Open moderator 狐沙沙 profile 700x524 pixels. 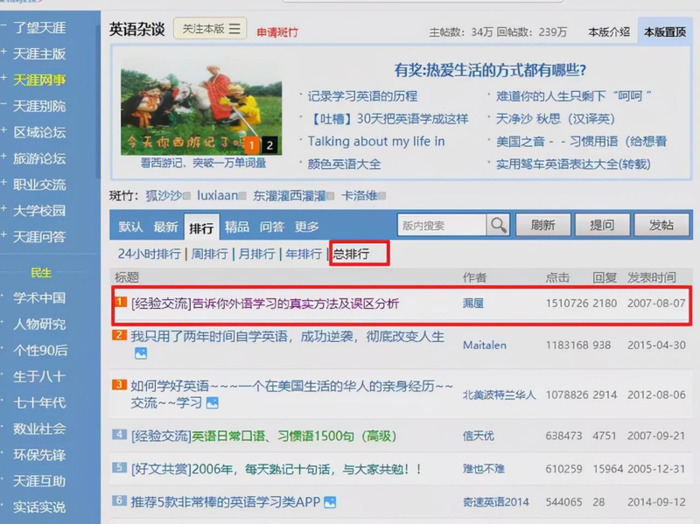coord(164,195)
